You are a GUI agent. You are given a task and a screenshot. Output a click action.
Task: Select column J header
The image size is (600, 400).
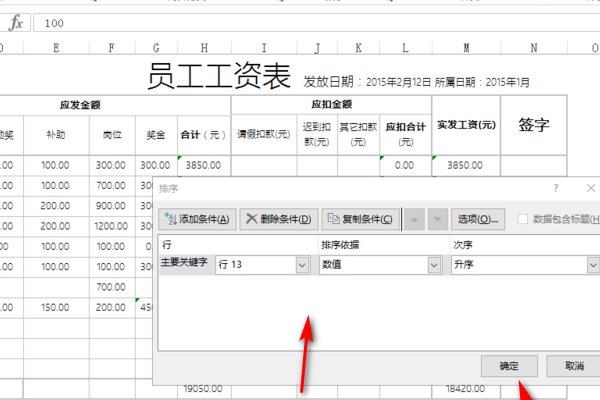coord(317,48)
